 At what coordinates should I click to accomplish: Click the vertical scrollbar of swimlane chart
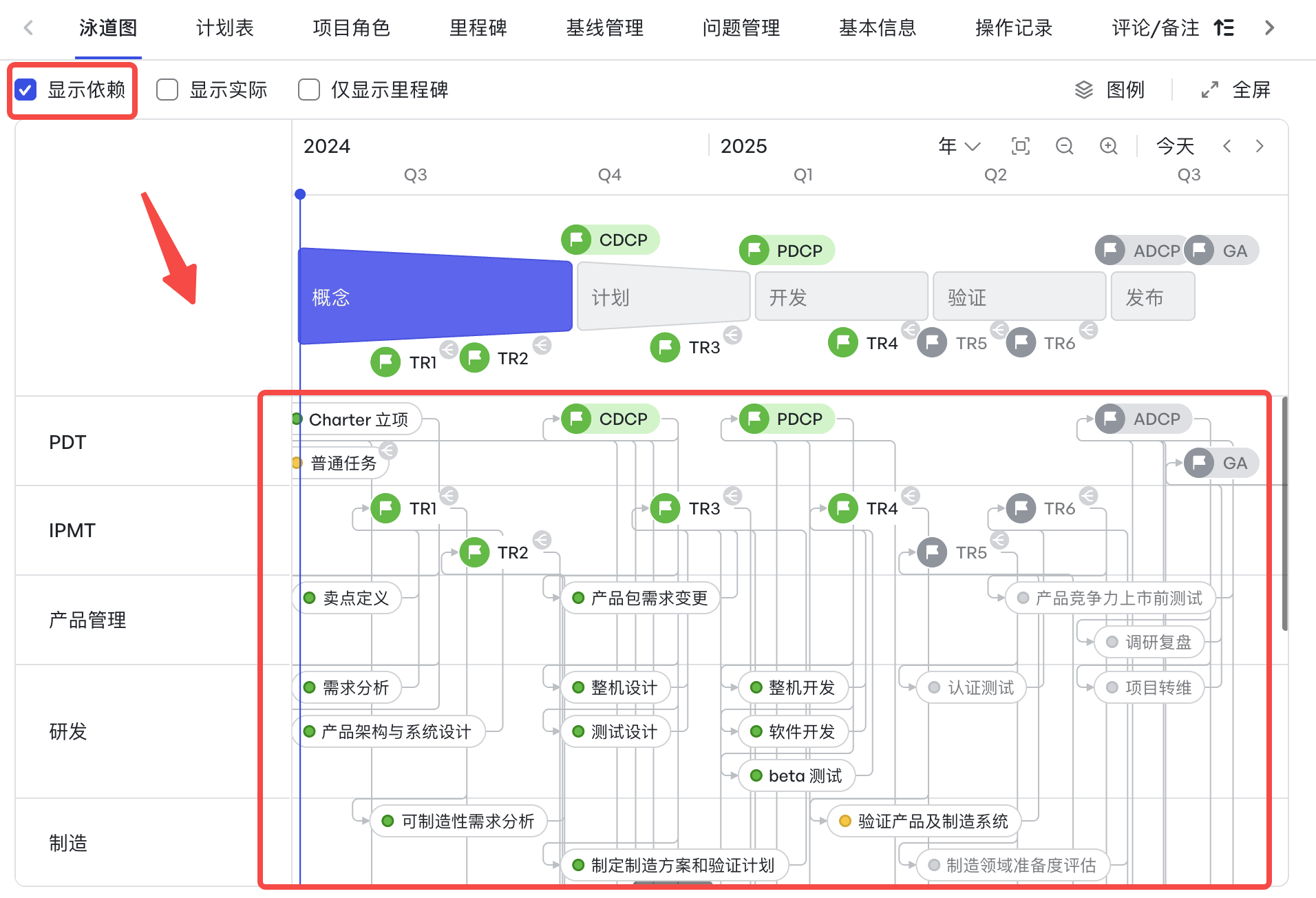click(x=1284, y=513)
